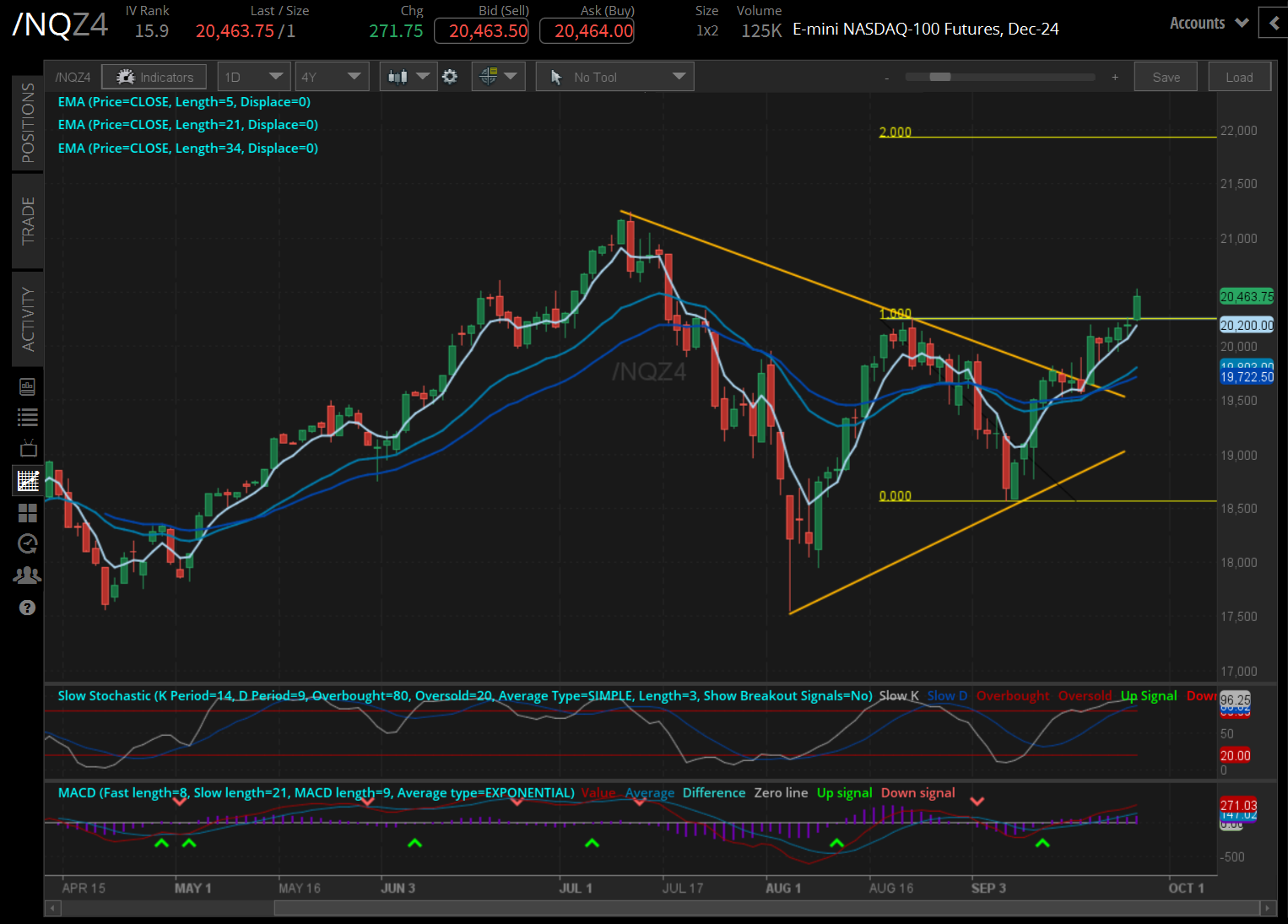The width and height of the screenshot is (1288, 924).
Task: Click the horizontal scrollbar right arrow
Action: coord(1268,908)
